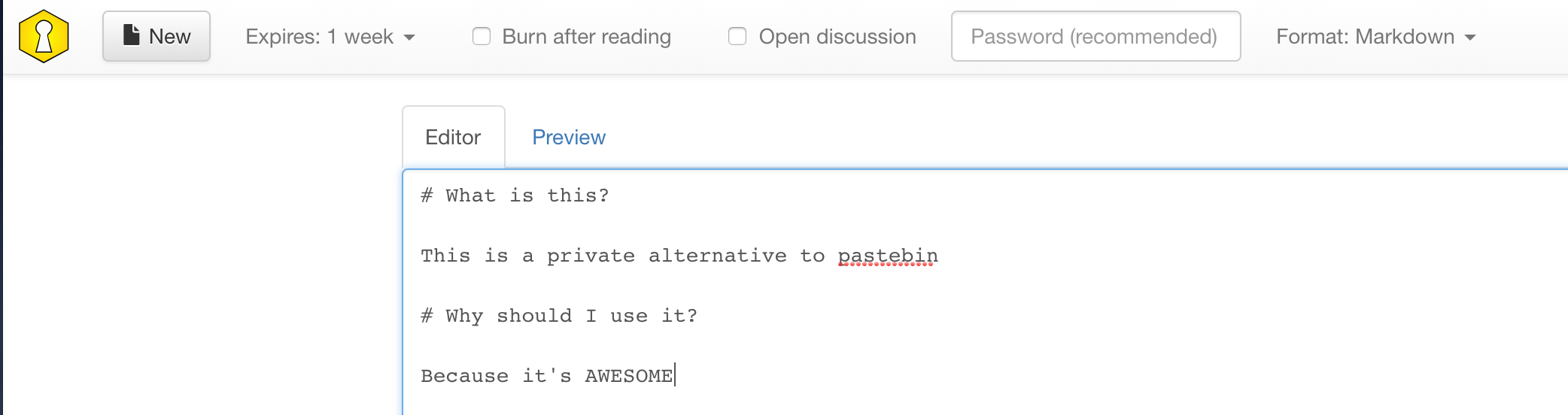Click the caret arrow next to Format
1568x415 pixels.
[1470, 38]
